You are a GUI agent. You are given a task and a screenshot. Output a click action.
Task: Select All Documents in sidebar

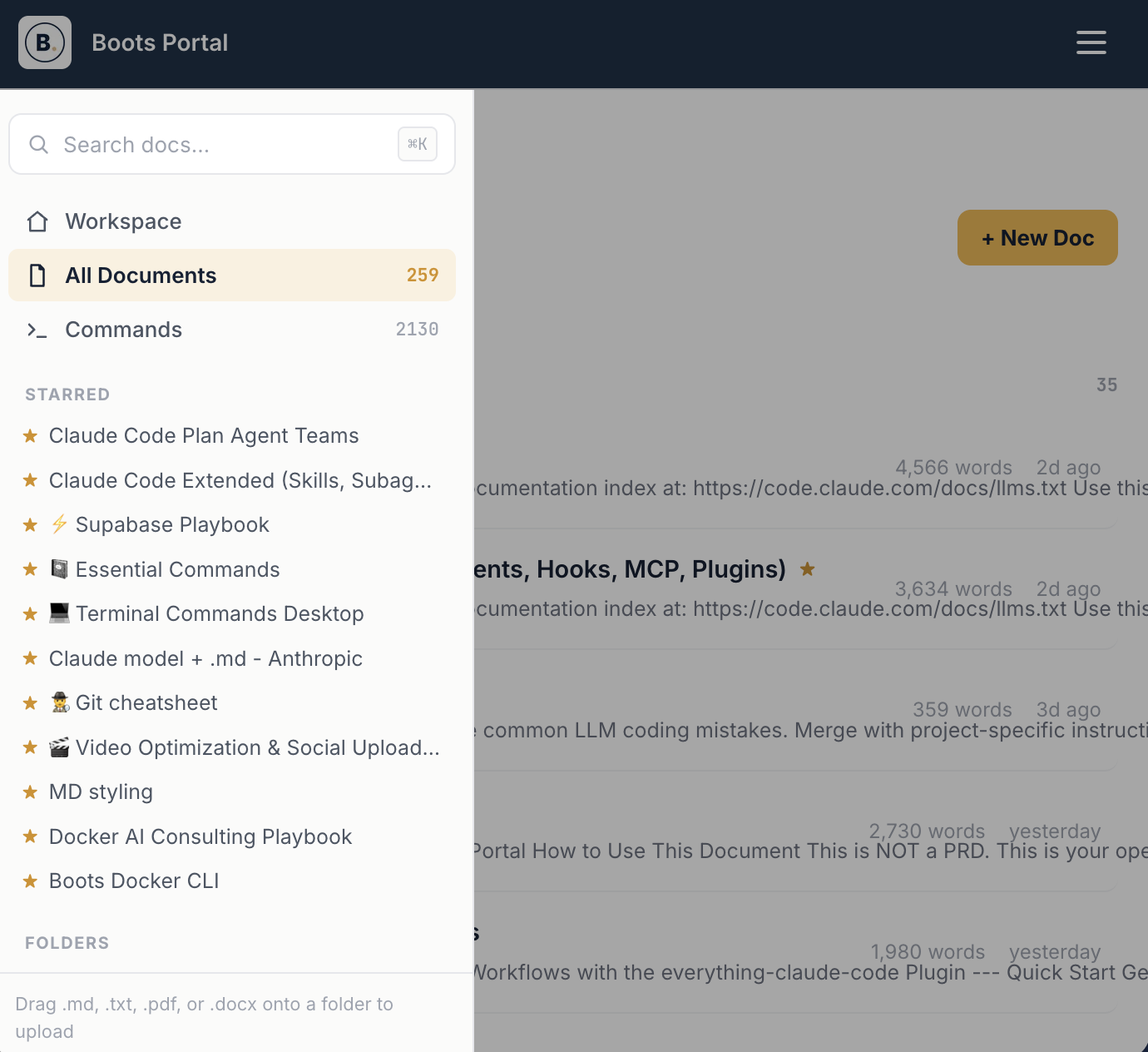[232, 275]
